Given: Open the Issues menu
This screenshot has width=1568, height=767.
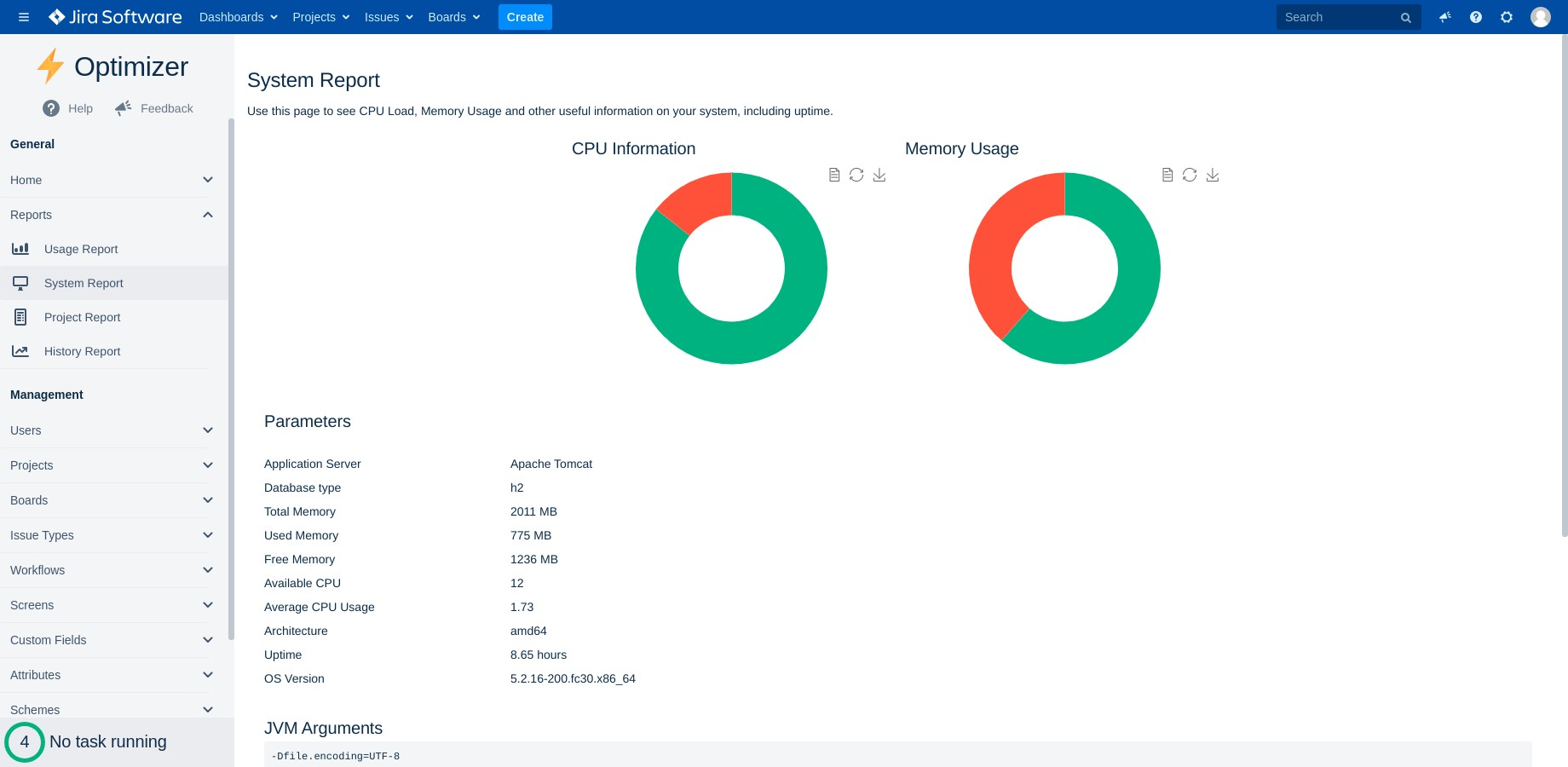Looking at the screenshot, I should click(x=389, y=17).
